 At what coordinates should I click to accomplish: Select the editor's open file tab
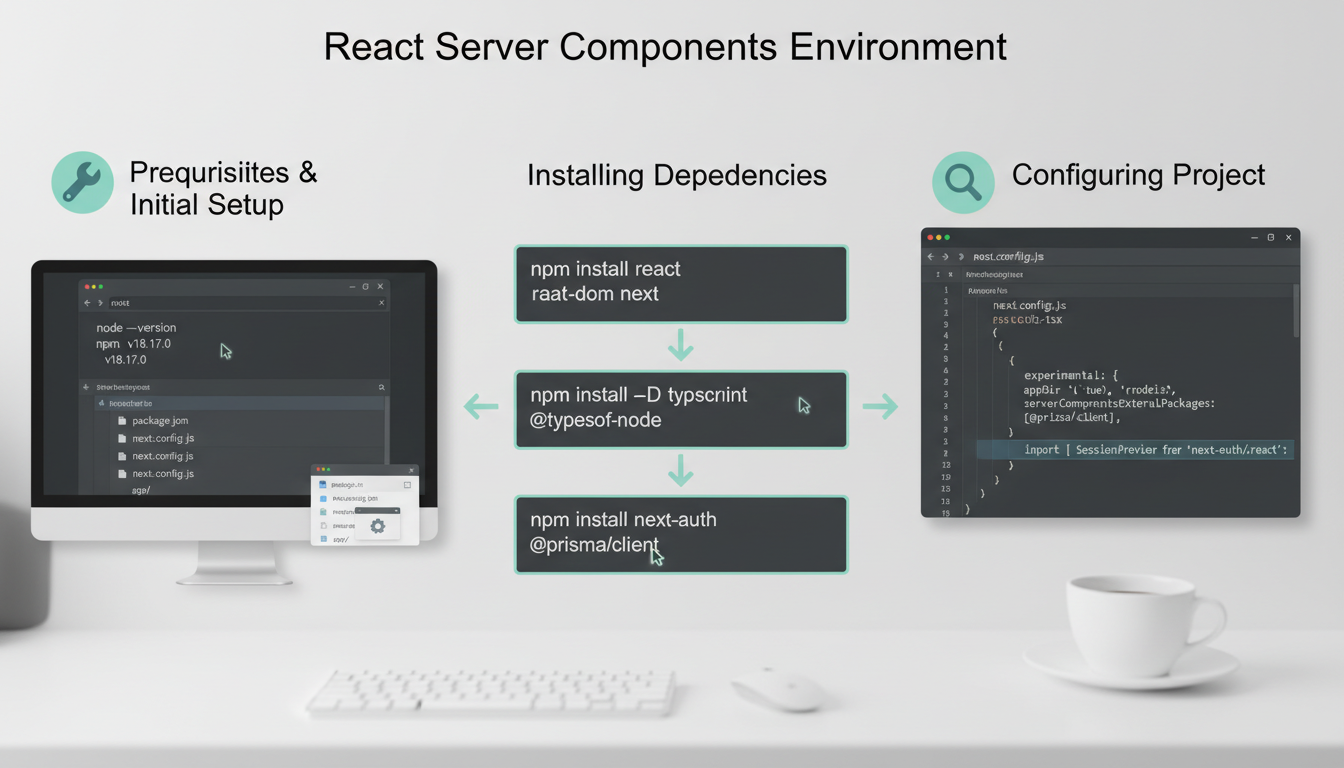(x=993, y=274)
